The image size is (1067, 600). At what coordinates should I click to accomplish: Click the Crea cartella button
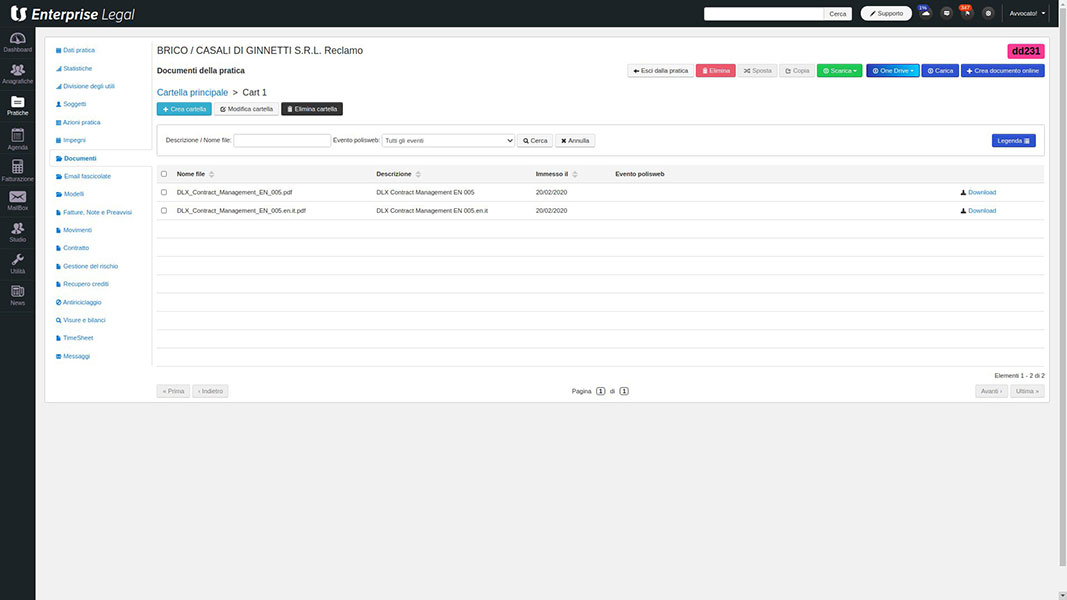[184, 109]
